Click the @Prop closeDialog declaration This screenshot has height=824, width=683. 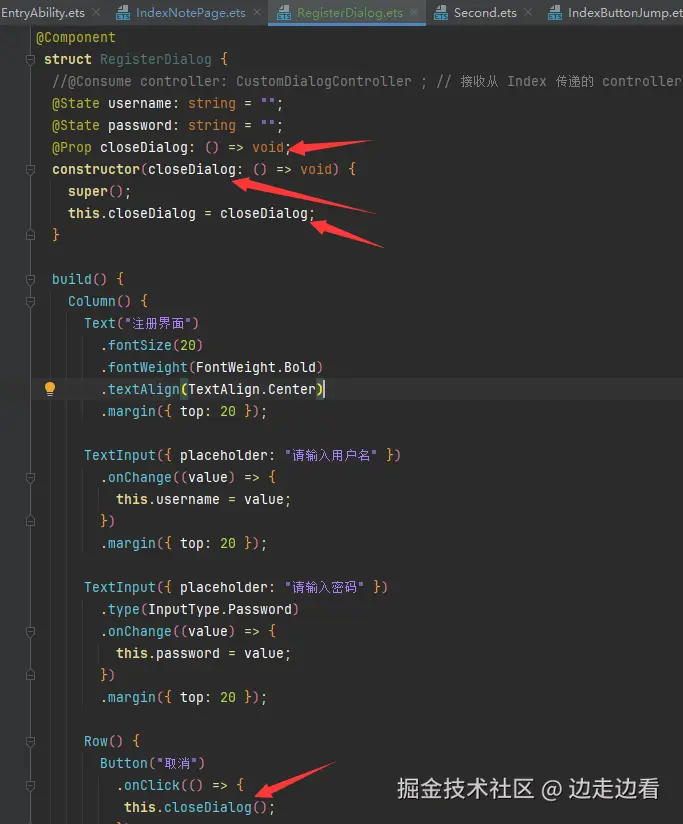[x=171, y=148]
